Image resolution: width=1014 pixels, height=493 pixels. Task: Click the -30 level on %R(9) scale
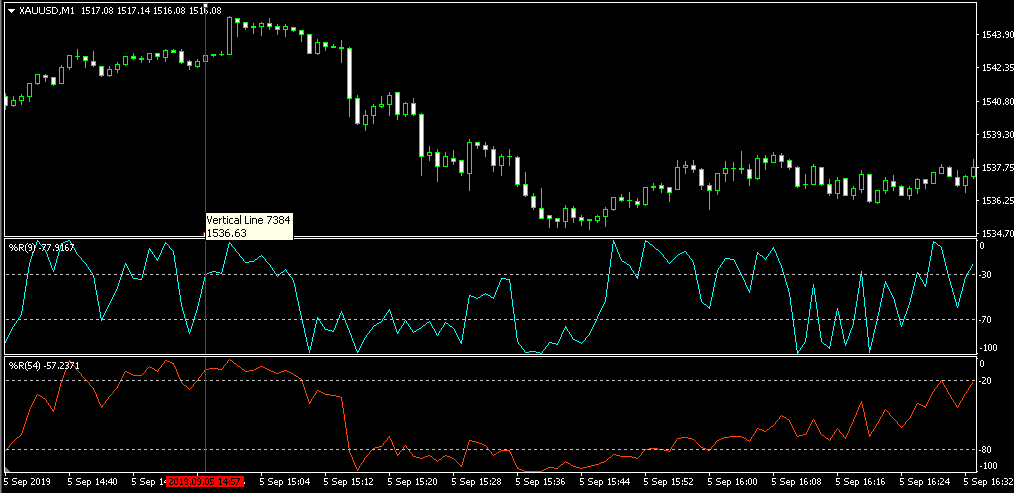tap(986, 275)
